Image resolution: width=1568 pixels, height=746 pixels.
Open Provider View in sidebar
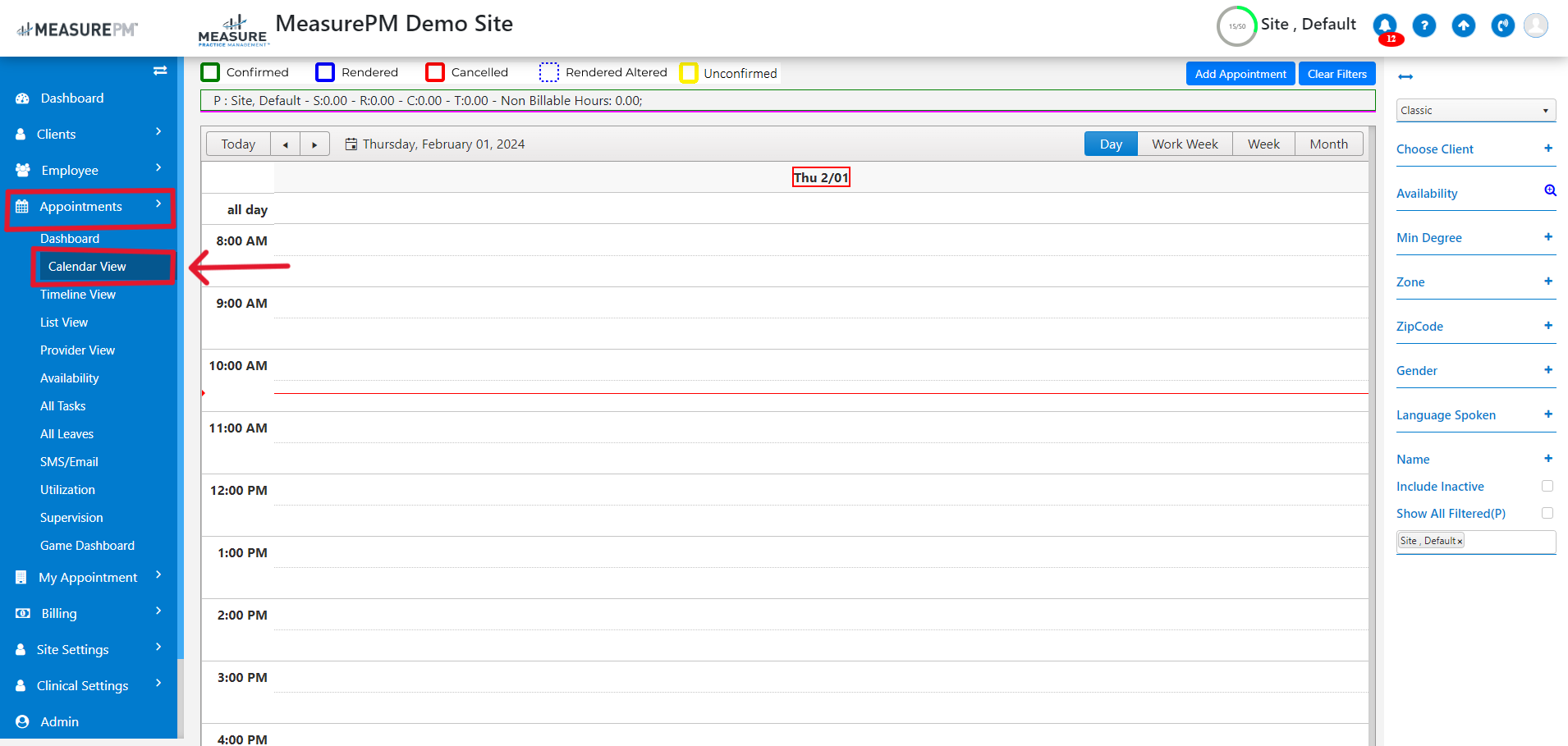coord(78,350)
